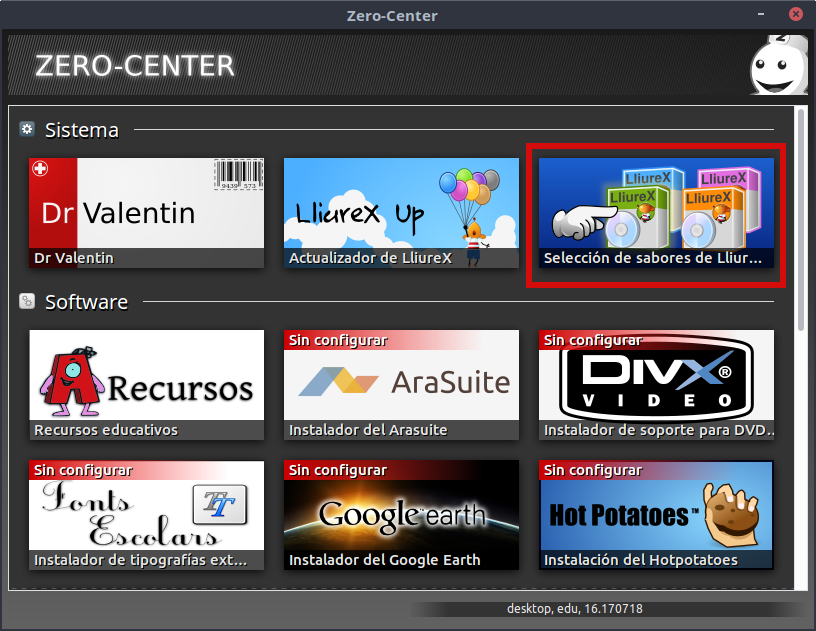Screen dimensions: 816x631
Task: Start Hot Potatoes installation
Action: pyautogui.click(x=656, y=512)
